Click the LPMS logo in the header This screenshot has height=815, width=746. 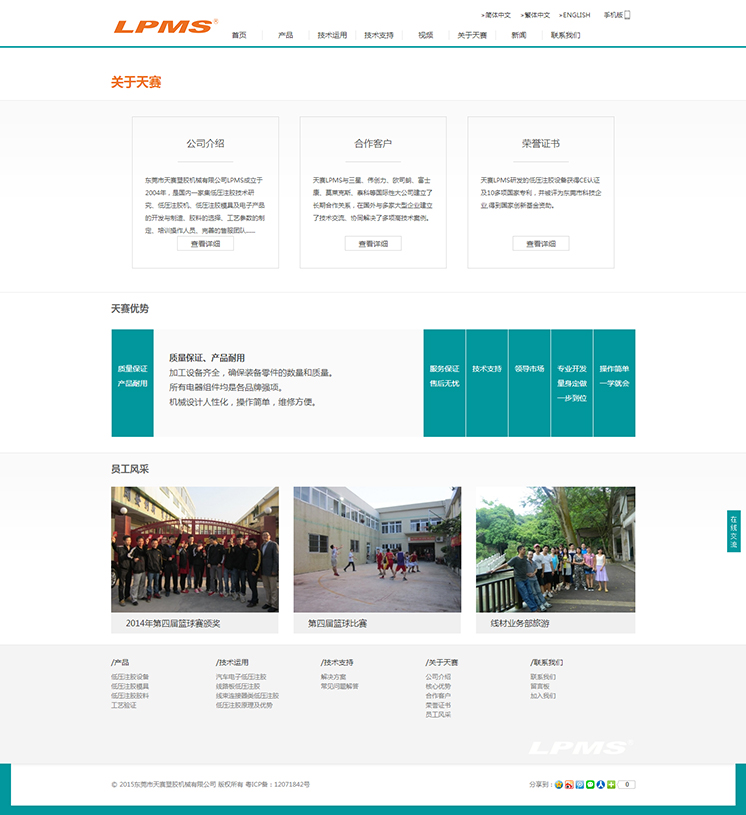166,26
